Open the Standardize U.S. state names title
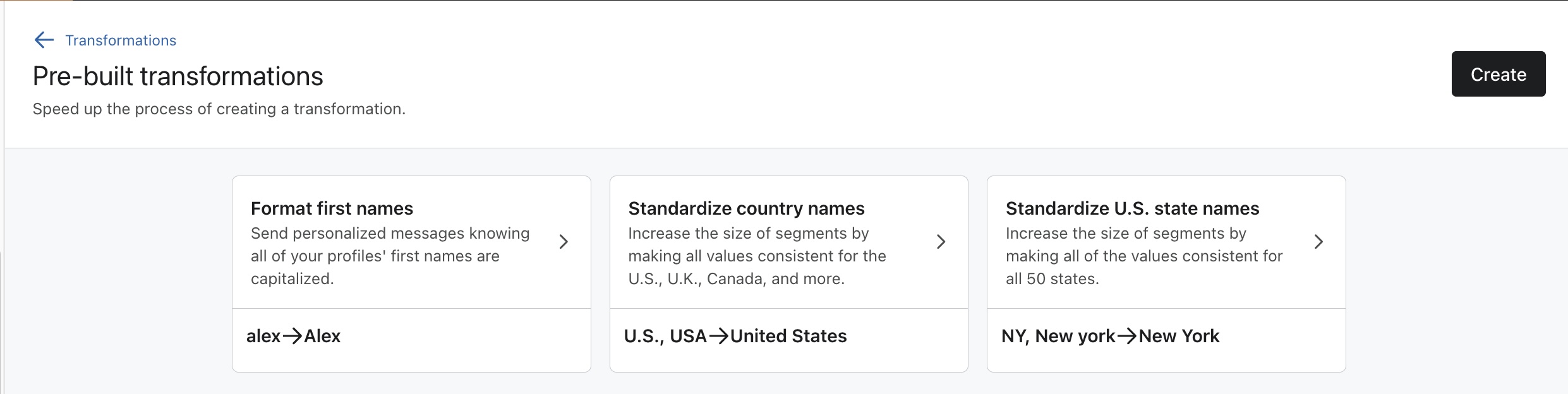This screenshot has width=1568, height=394. (1132, 208)
